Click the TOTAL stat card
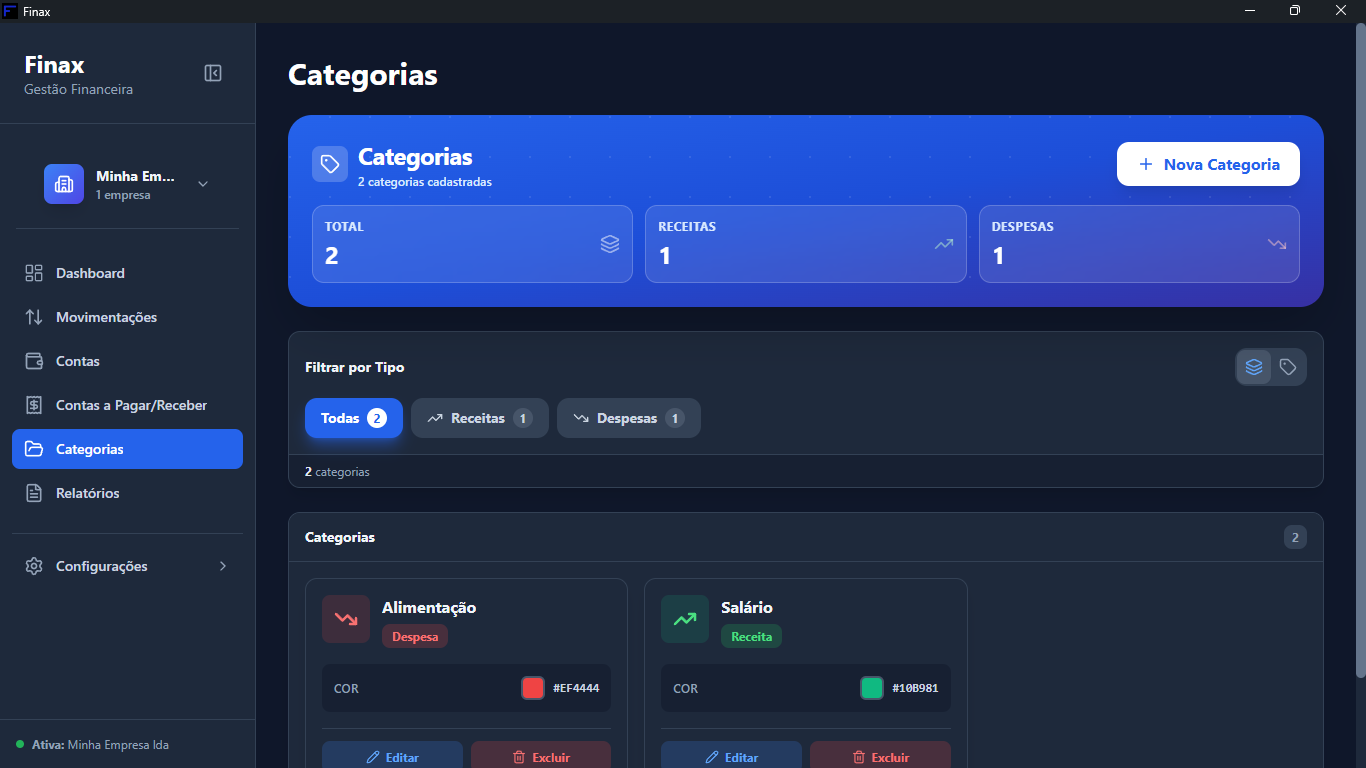 [472, 244]
